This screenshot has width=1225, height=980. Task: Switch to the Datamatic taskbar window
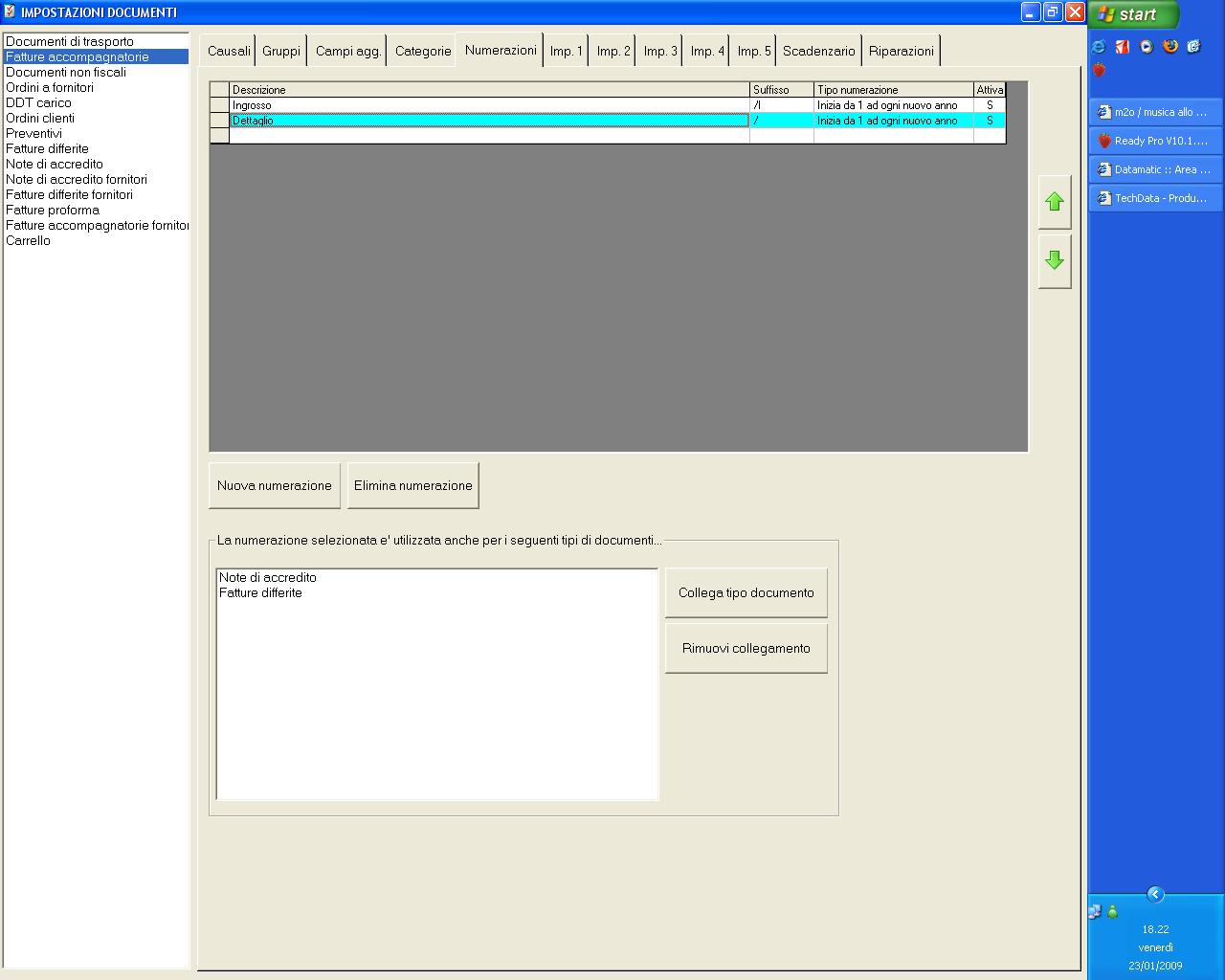pos(1155,169)
